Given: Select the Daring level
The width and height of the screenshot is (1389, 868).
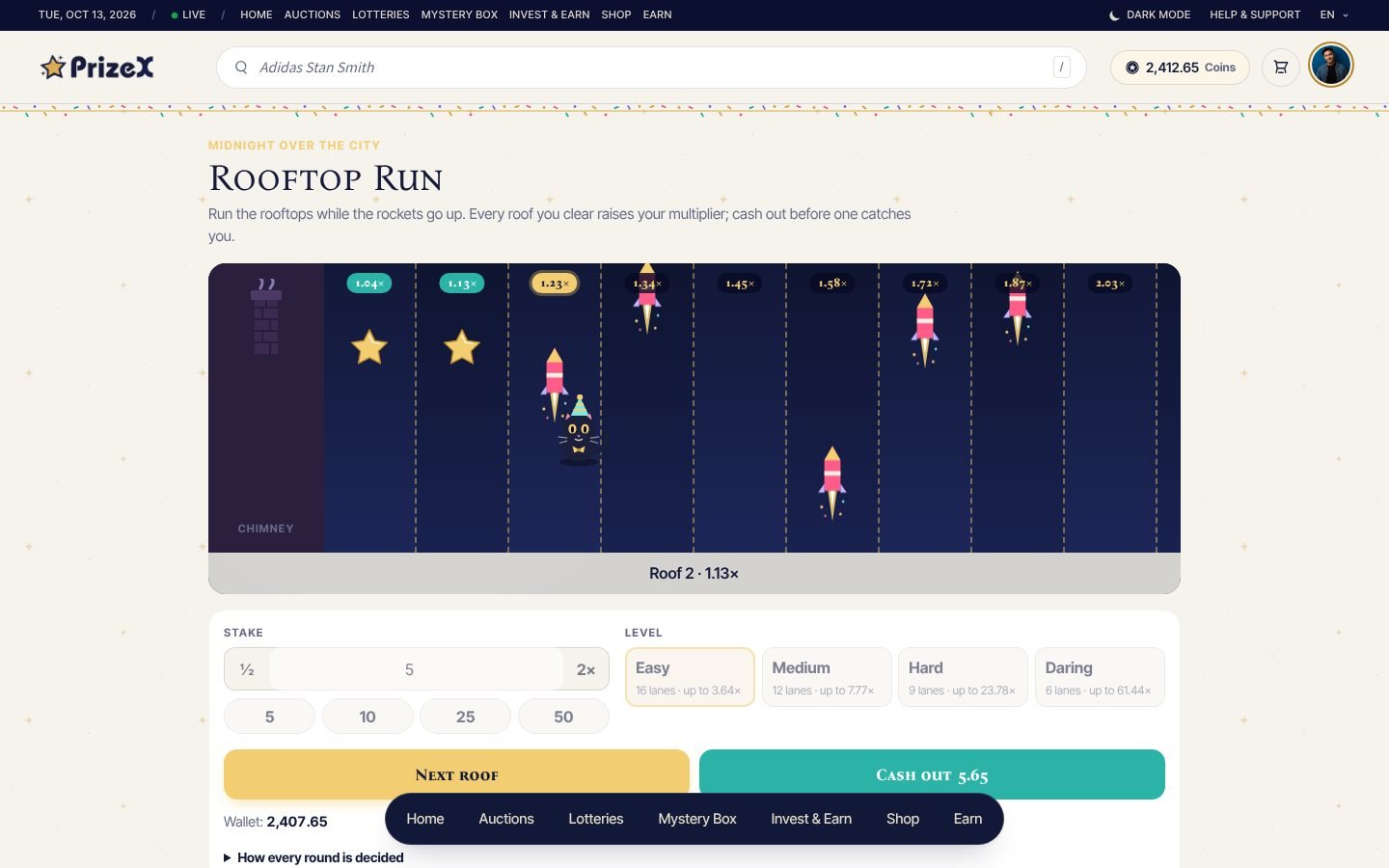Looking at the screenshot, I should tap(1100, 677).
